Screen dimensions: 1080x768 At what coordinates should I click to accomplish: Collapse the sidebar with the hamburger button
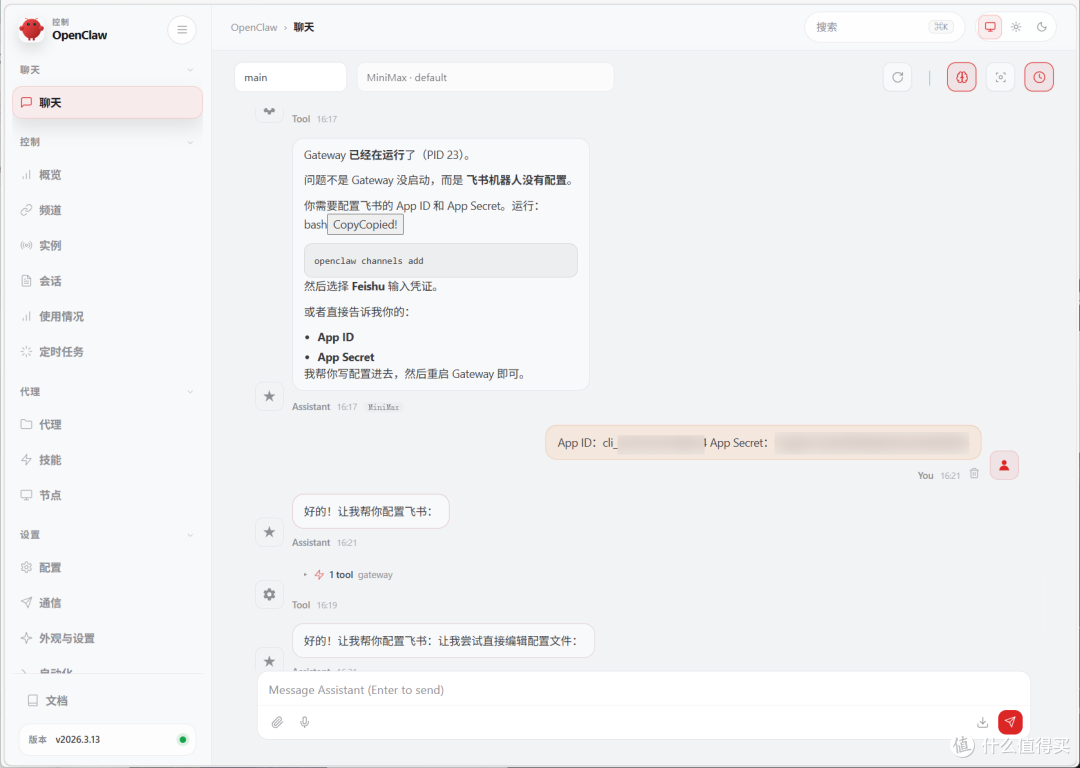(182, 30)
